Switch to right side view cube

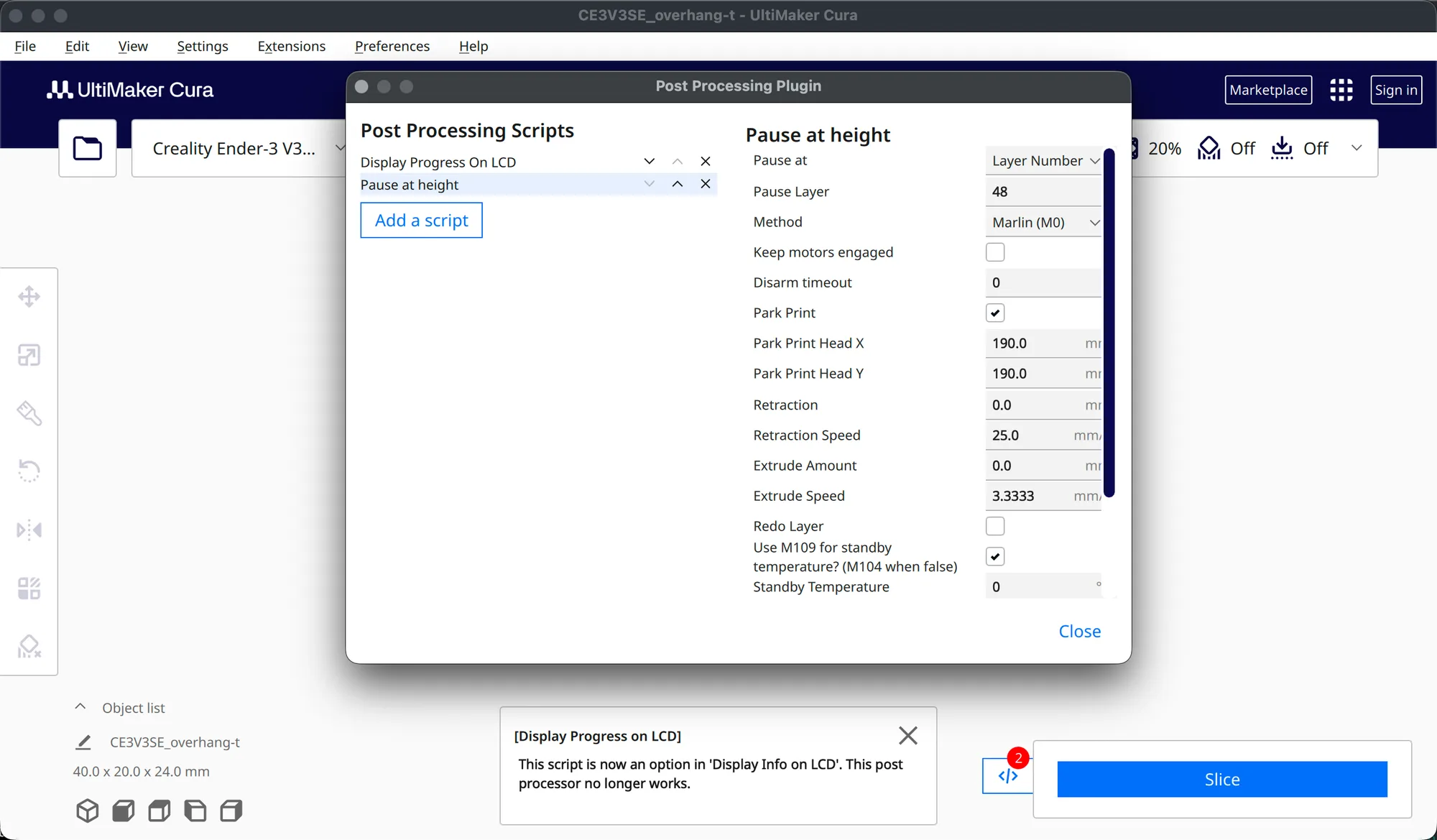point(231,811)
